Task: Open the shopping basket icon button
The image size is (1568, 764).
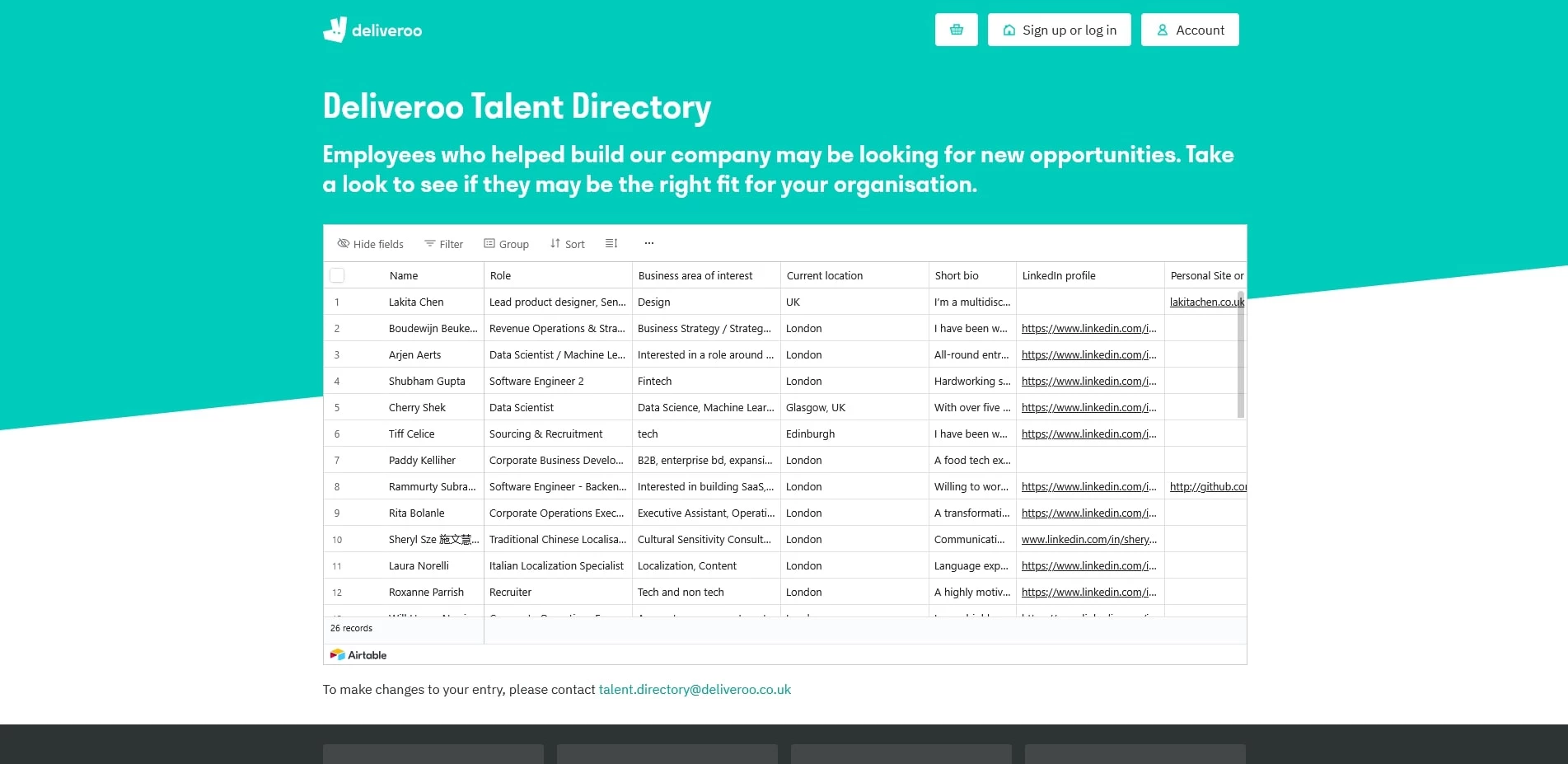Action: [x=956, y=30]
